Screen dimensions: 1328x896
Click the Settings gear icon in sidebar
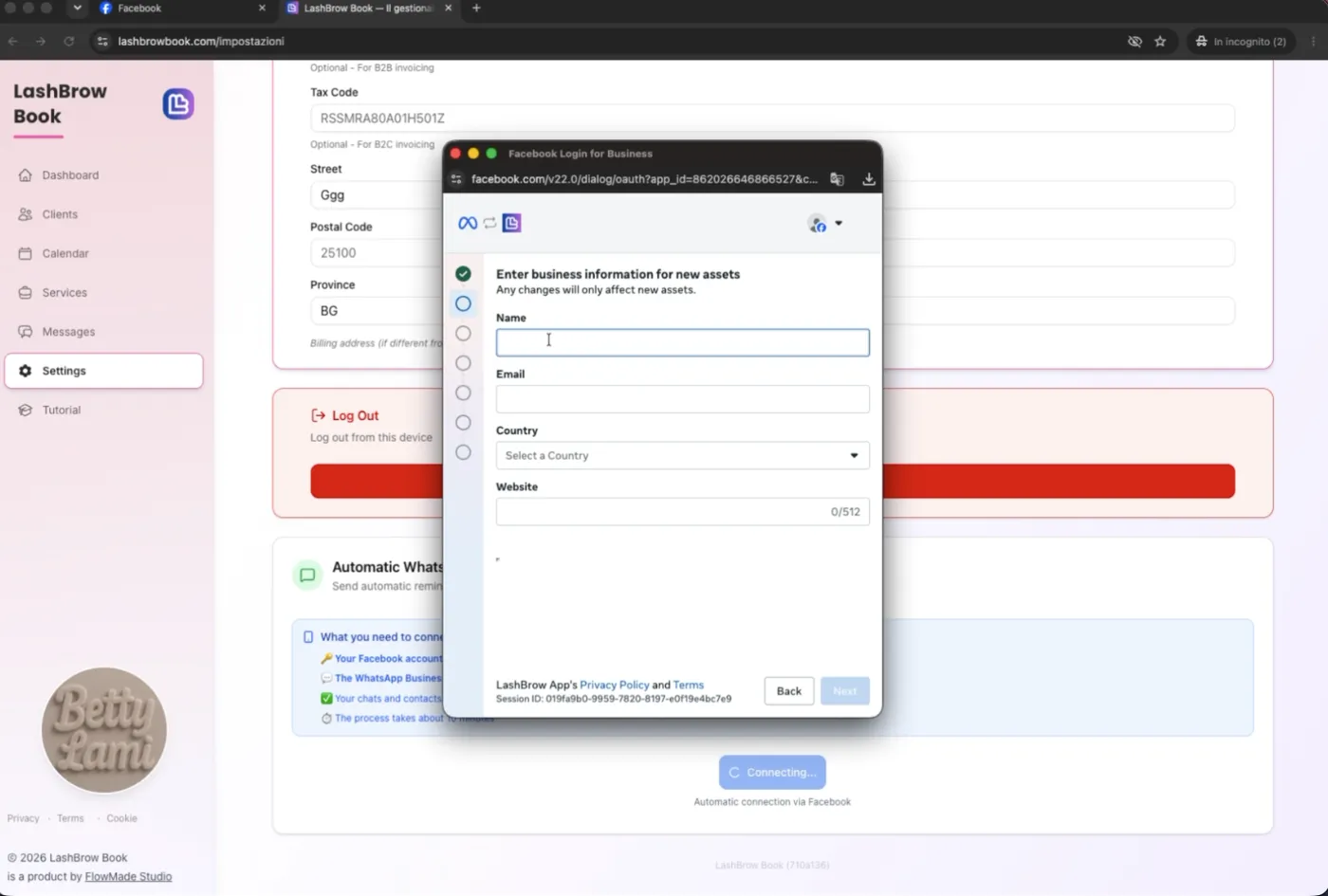click(26, 371)
